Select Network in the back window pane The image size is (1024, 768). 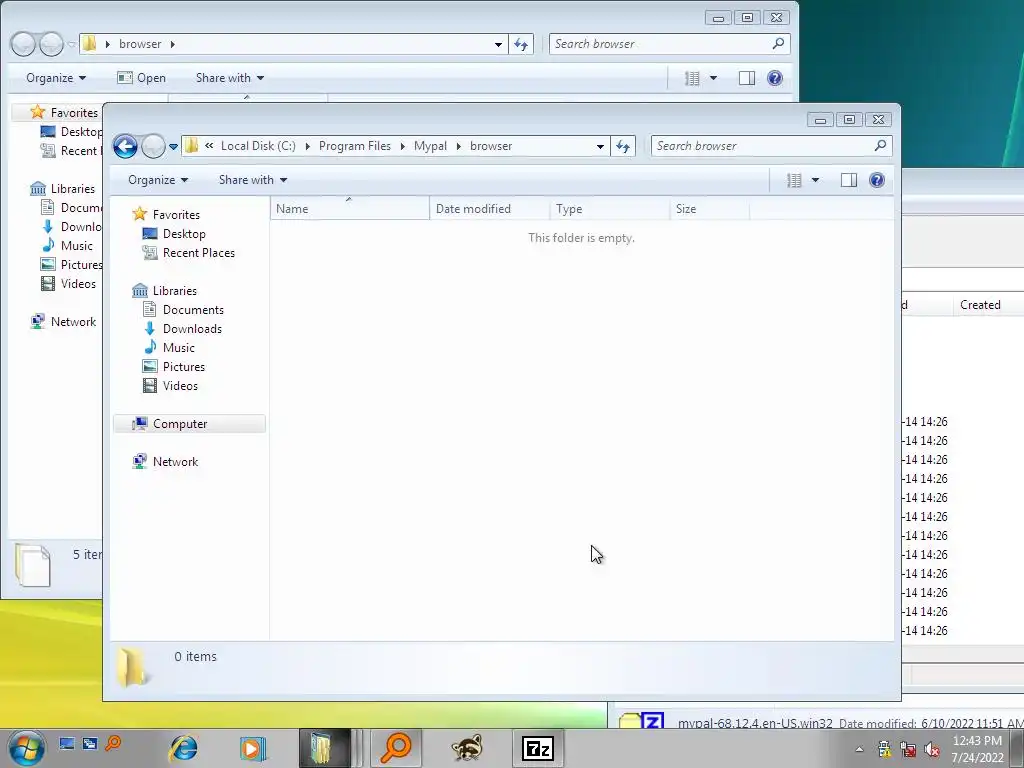click(x=63, y=322)
